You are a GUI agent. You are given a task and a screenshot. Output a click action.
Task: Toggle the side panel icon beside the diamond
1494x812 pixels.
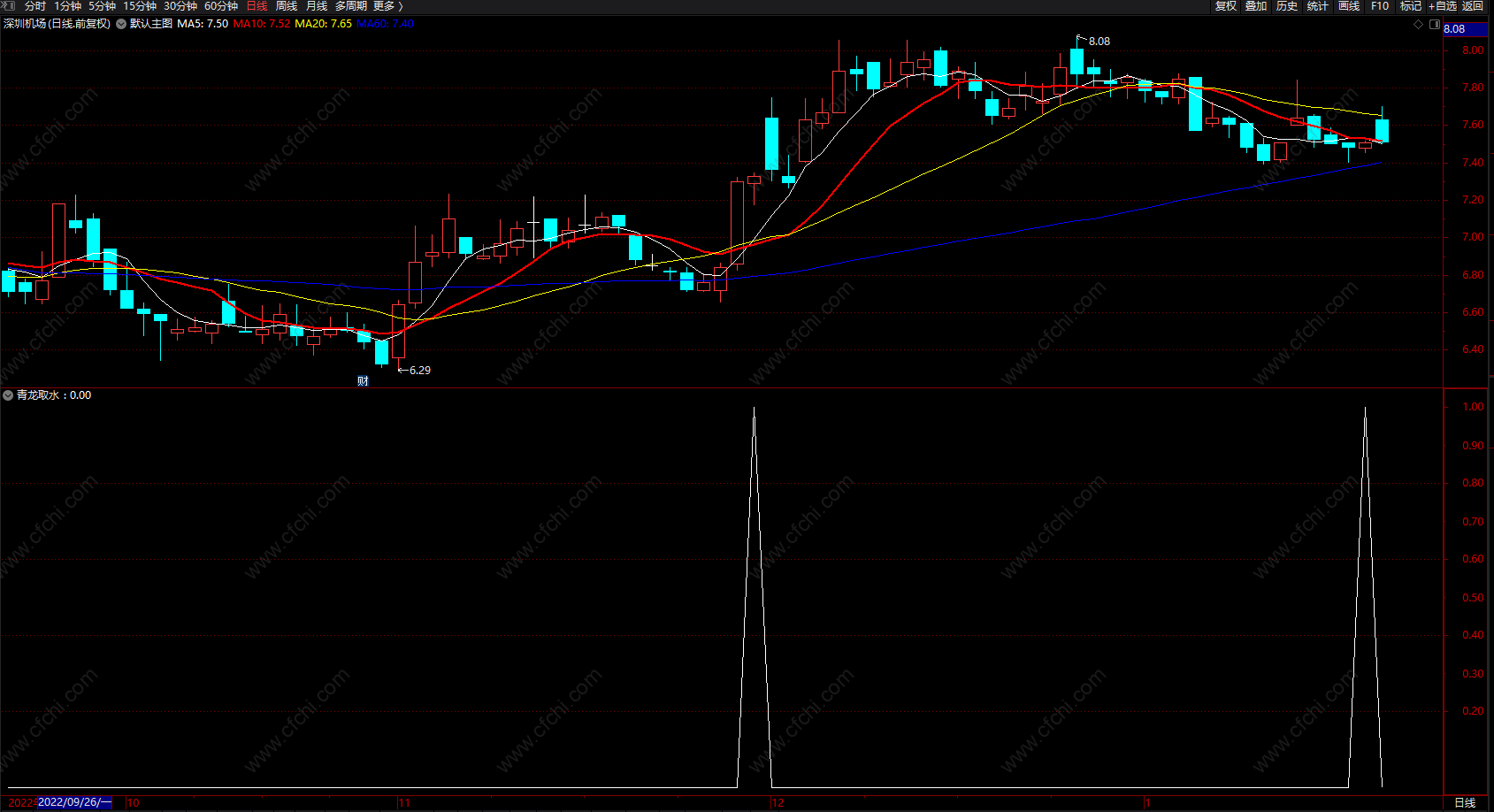point(1435,25)
